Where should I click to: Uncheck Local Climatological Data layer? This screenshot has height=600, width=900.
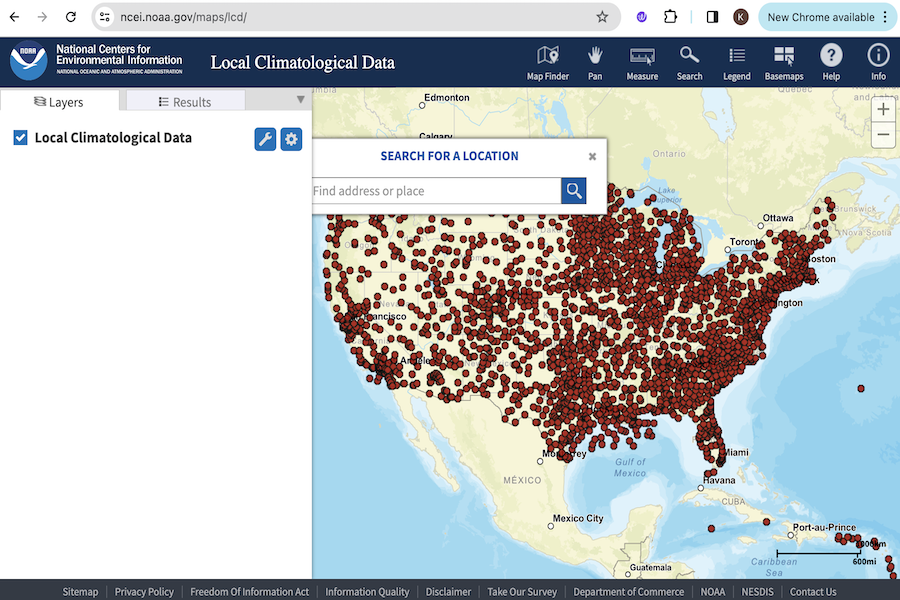tap(20, 138)
